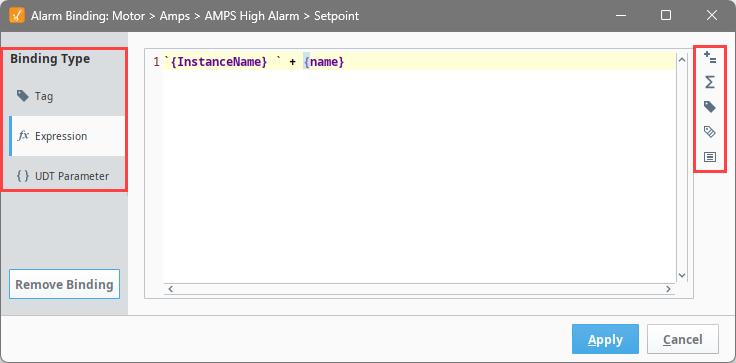Click the operators plus-equals icon
Viewport: 736px width, 363px height.
pyautogui.click(x=710, y=58)
